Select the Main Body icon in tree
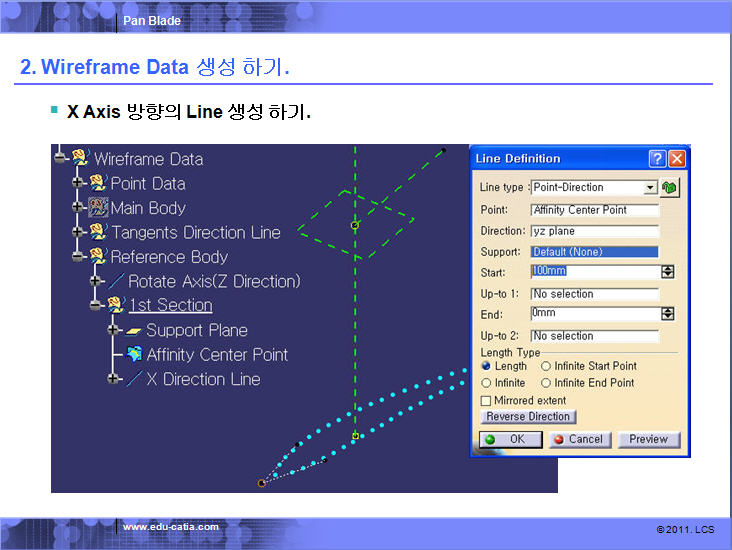 click(98, 208)
